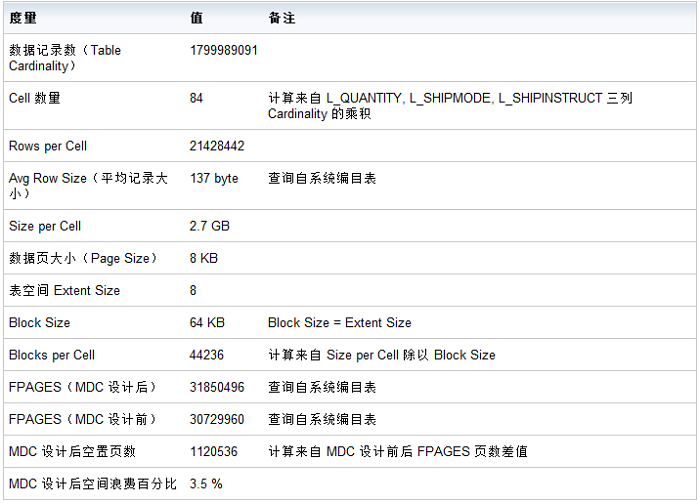Select value 21428442
Viewport: 700px width, 504px height.
(x=217, y=146)
